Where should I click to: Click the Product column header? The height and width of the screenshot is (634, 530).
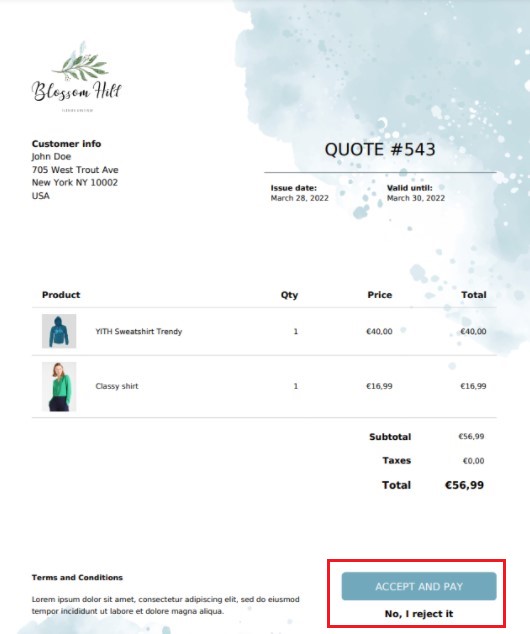click(61, 295)
